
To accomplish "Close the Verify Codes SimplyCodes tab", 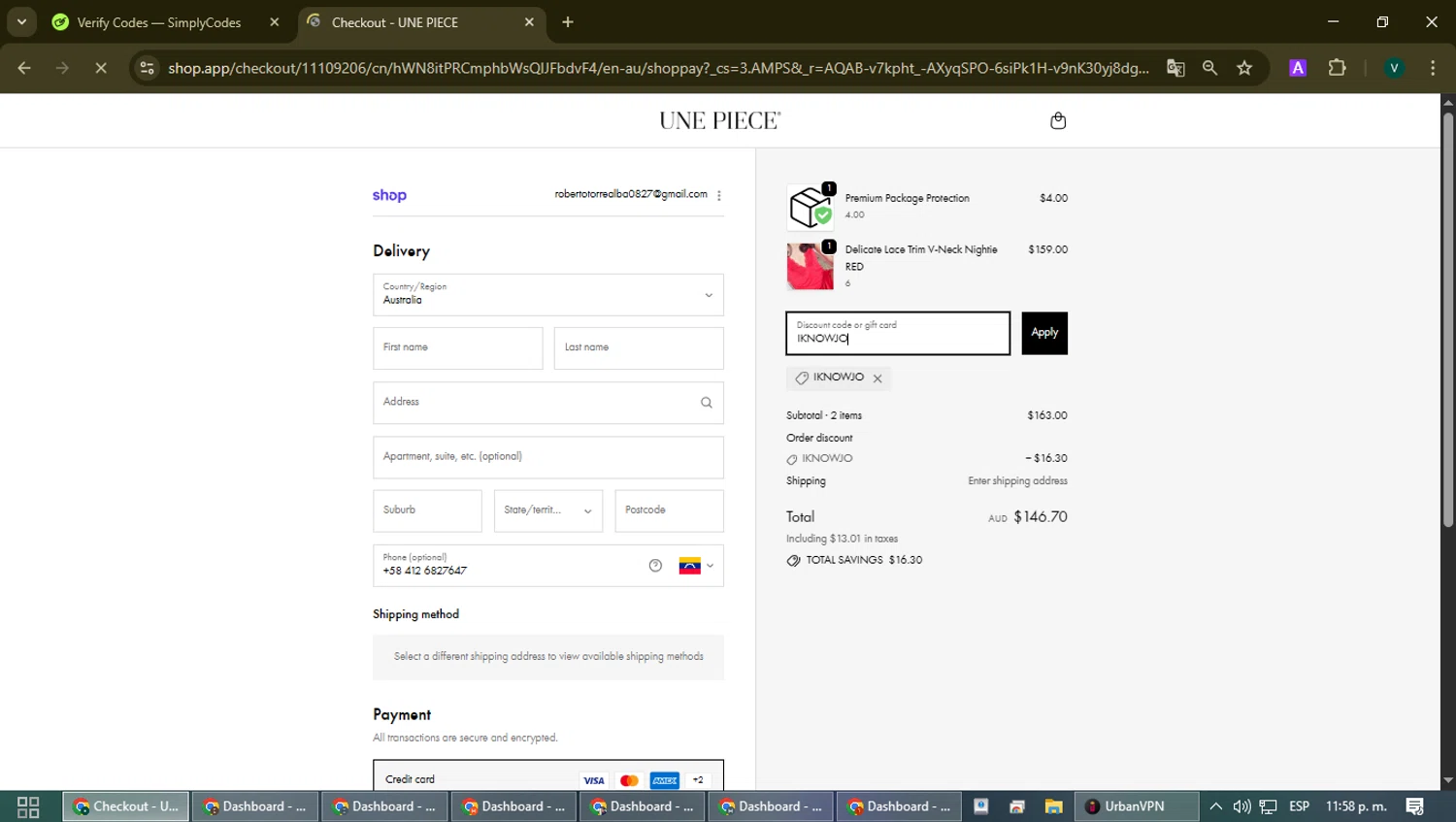I will click(275, 22).
